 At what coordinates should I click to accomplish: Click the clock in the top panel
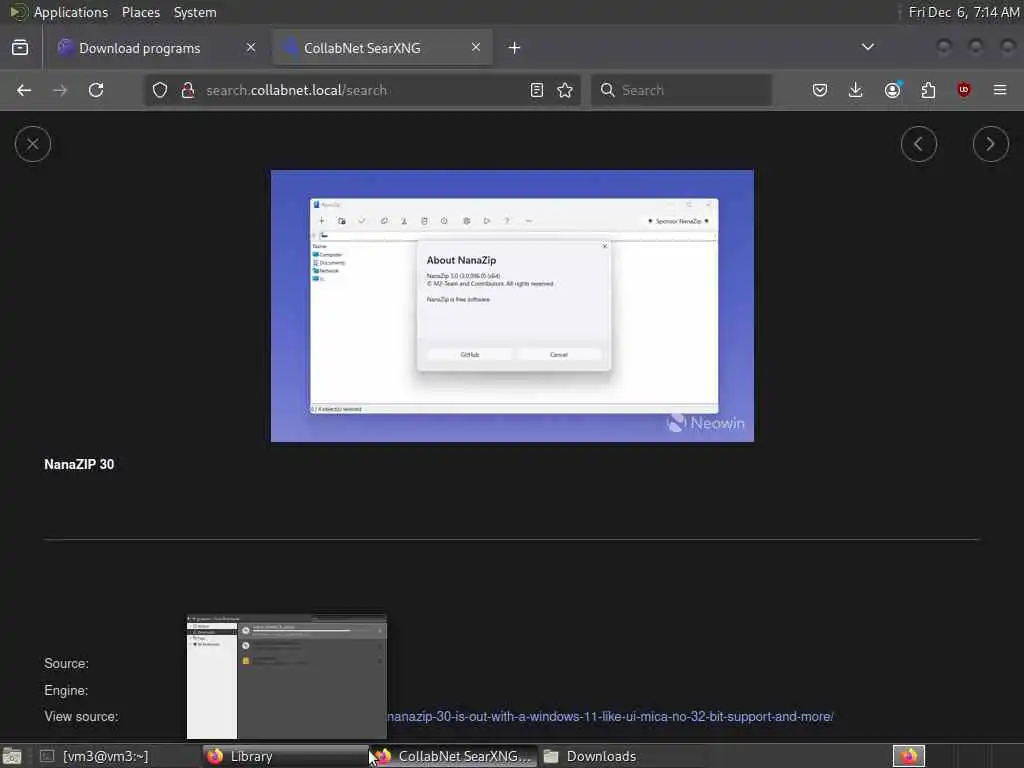[x=964, y=12]
